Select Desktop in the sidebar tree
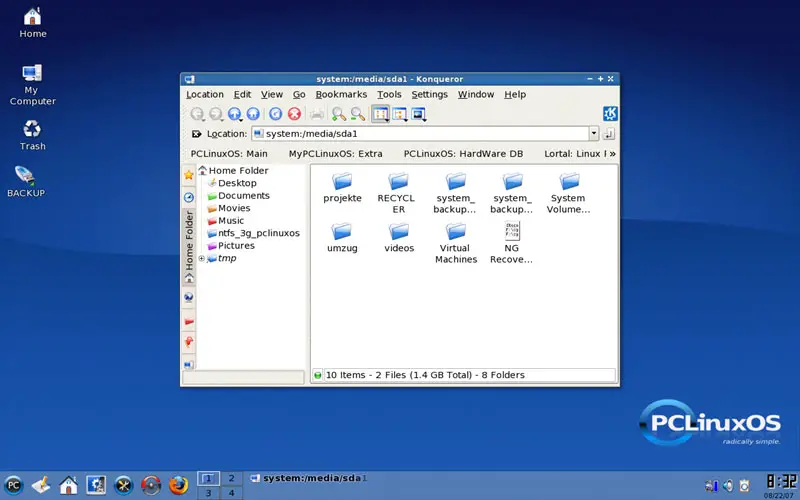This screenshot has width=800, height=500. coord(232,183)
